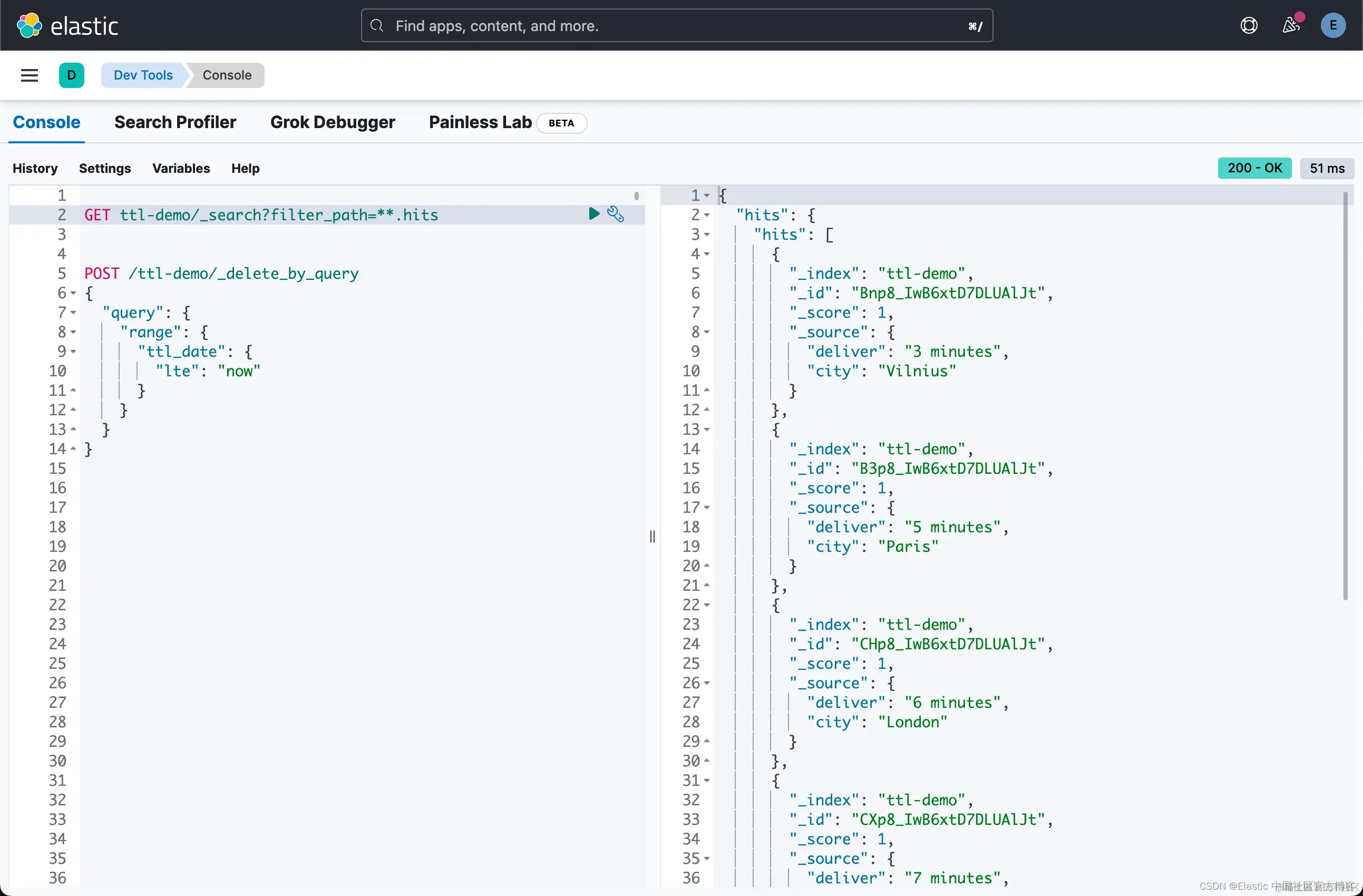
Task: Open the wrench request options icon
Action: coord(616,214)
